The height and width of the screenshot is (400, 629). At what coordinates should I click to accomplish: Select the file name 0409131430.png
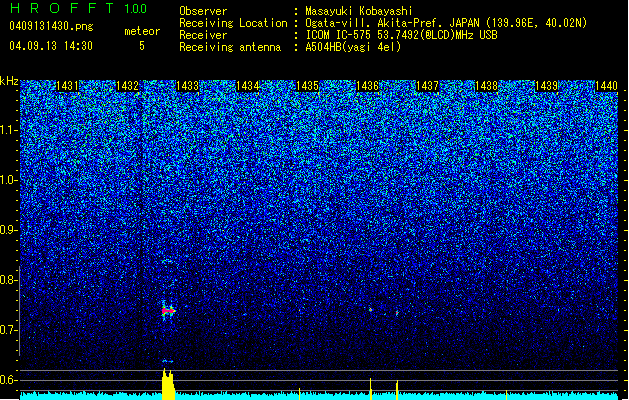(x=51, y=26)
